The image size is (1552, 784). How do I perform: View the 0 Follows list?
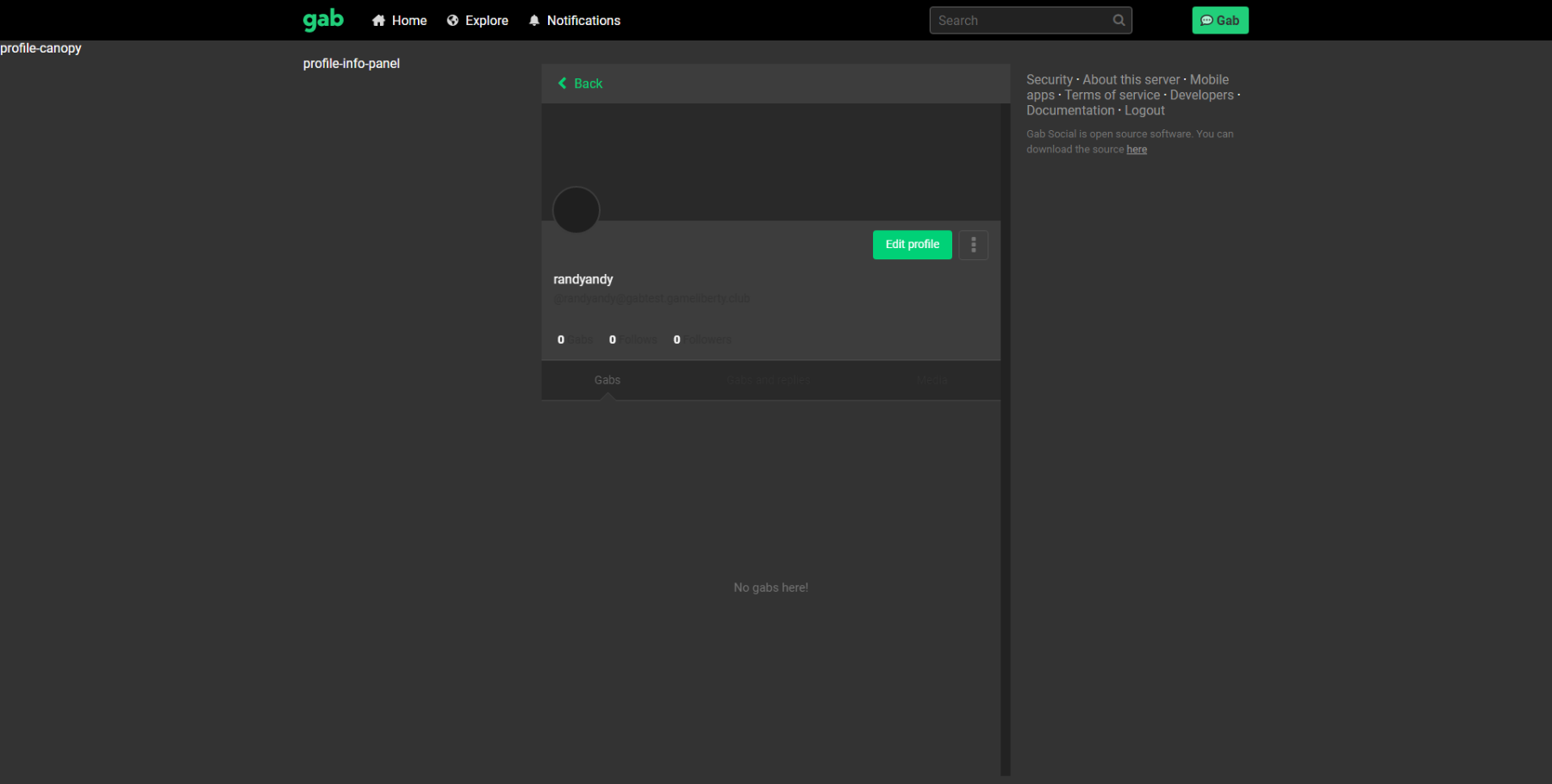coord(633,339)
